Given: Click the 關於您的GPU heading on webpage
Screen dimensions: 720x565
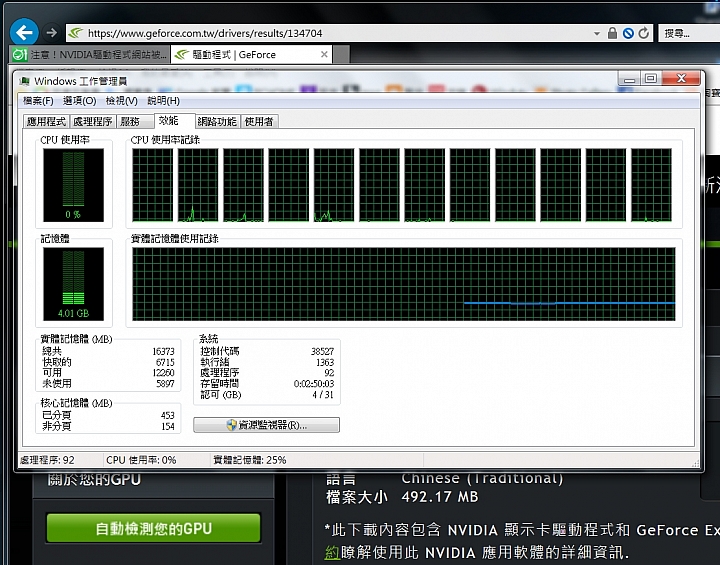Looking at the screenshot, I should click(94, 480).
